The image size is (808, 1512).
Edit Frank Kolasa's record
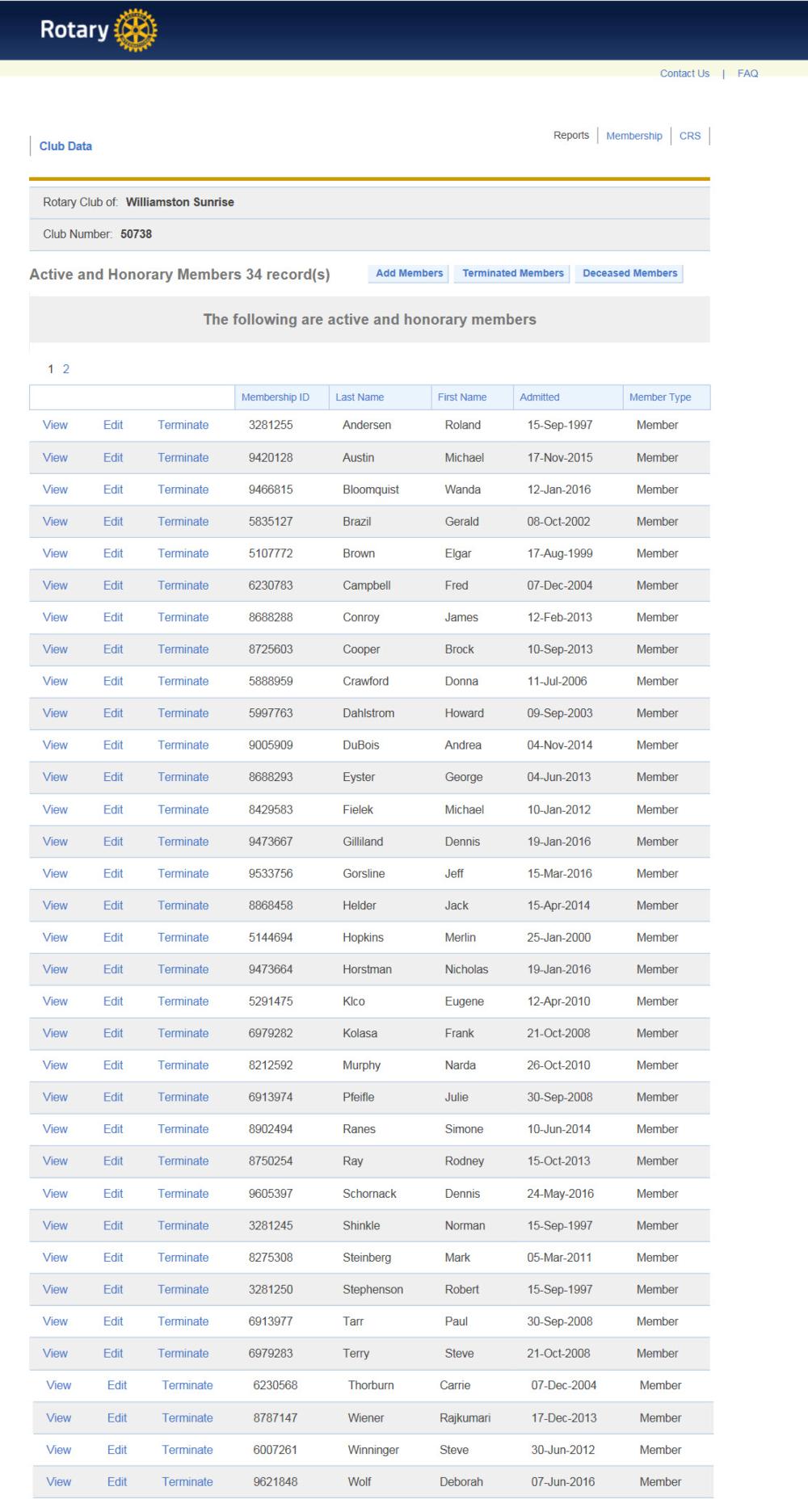[x=113, y=1033]
